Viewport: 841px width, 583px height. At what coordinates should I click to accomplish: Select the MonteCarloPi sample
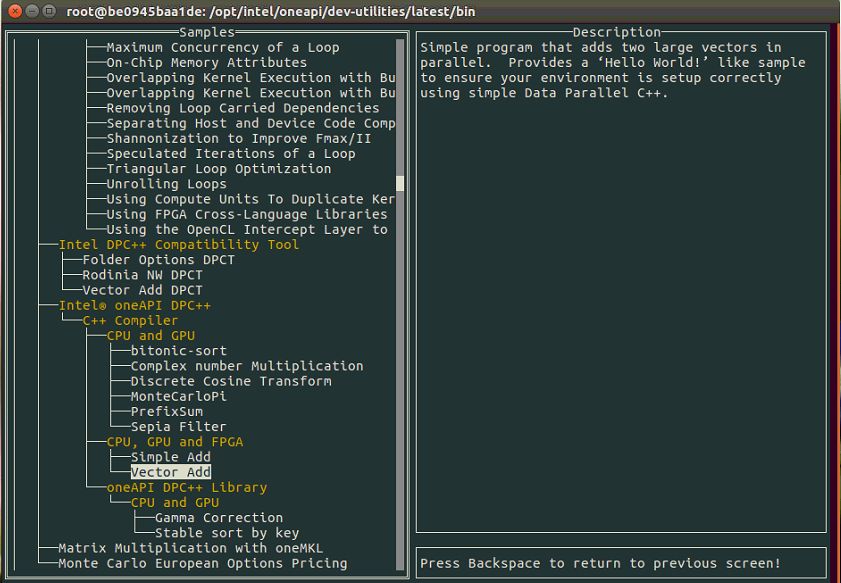pos(179,396)
